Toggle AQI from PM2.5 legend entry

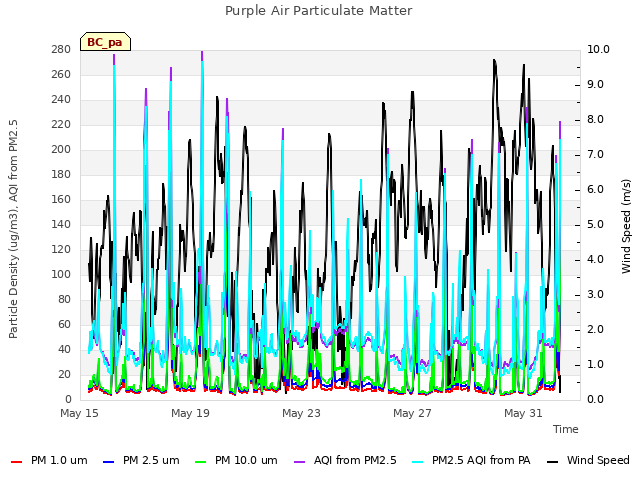pyautogui.click(x=345, y=461)
